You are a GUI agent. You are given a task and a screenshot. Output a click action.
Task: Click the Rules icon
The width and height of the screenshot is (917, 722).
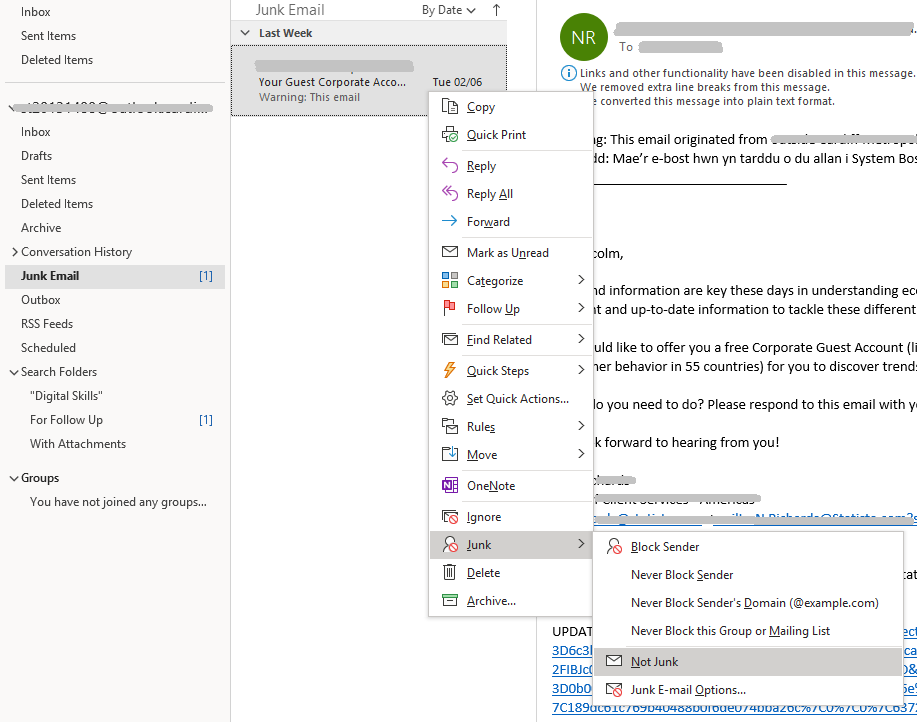point(449,426)
